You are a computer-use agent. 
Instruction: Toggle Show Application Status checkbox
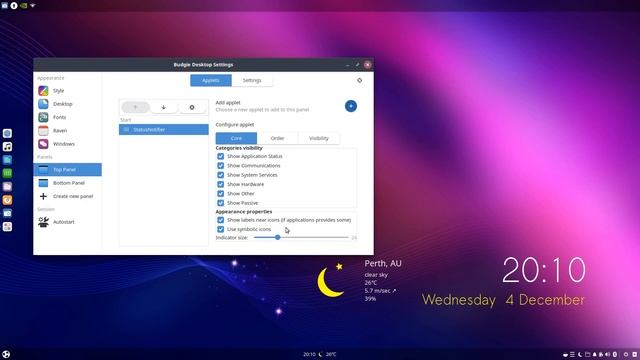(x=220, y=156)
